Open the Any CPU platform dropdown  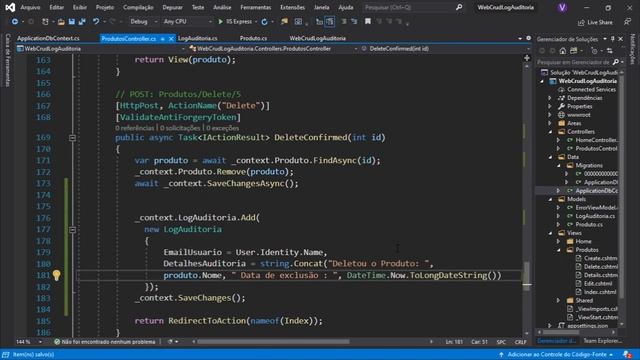[187, 22]
